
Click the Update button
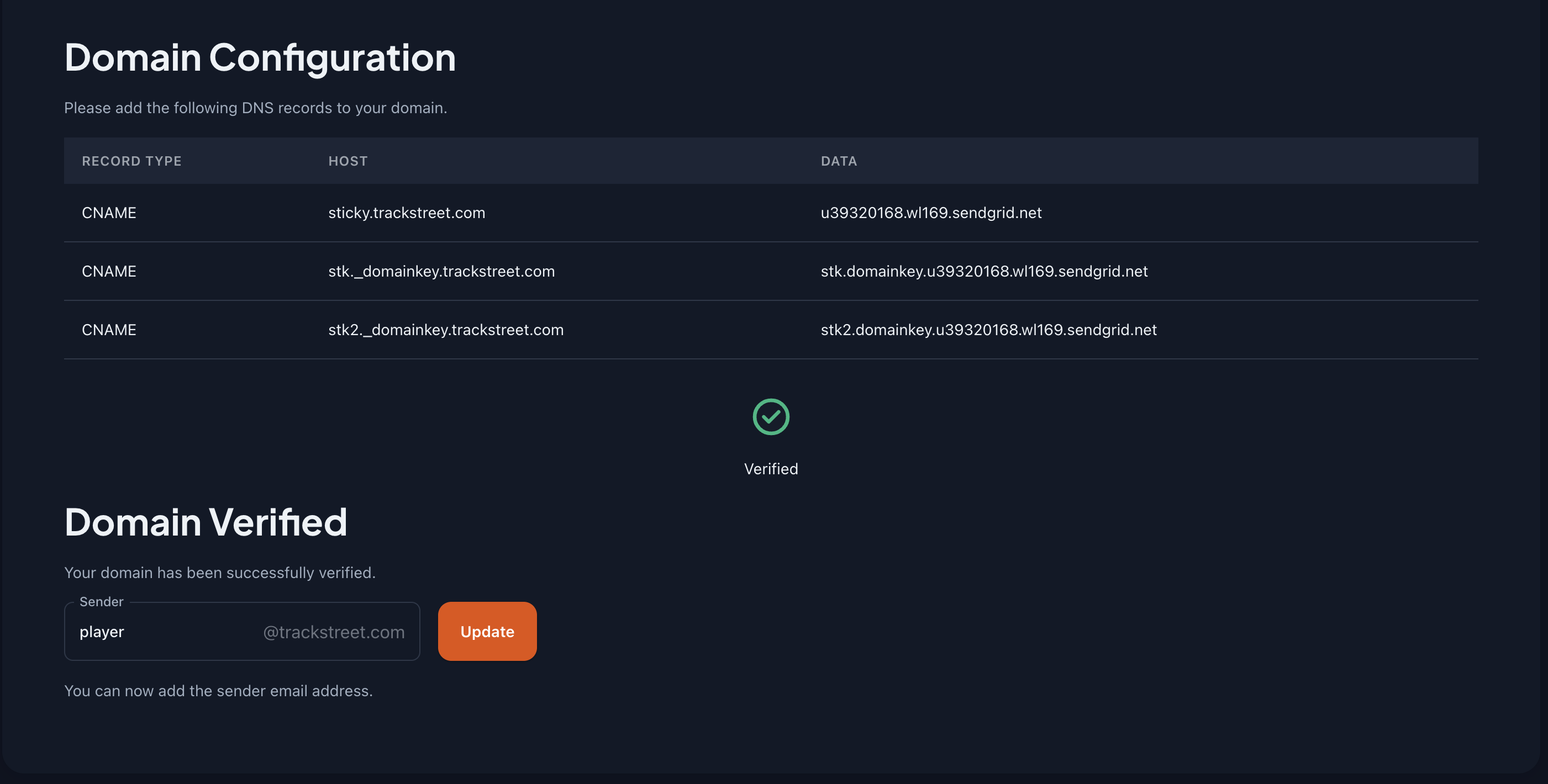487,631
